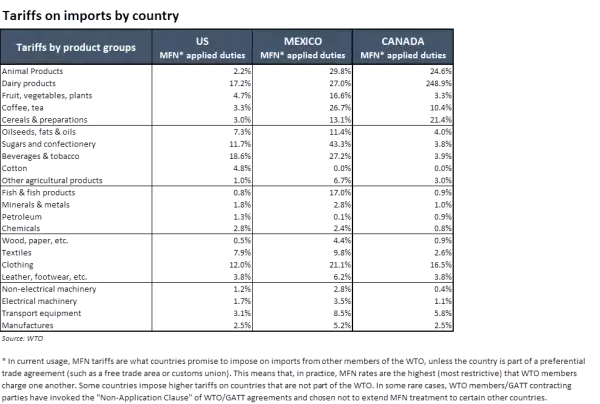
Task: Click the Cotton row label
Action: pos(20,167)
